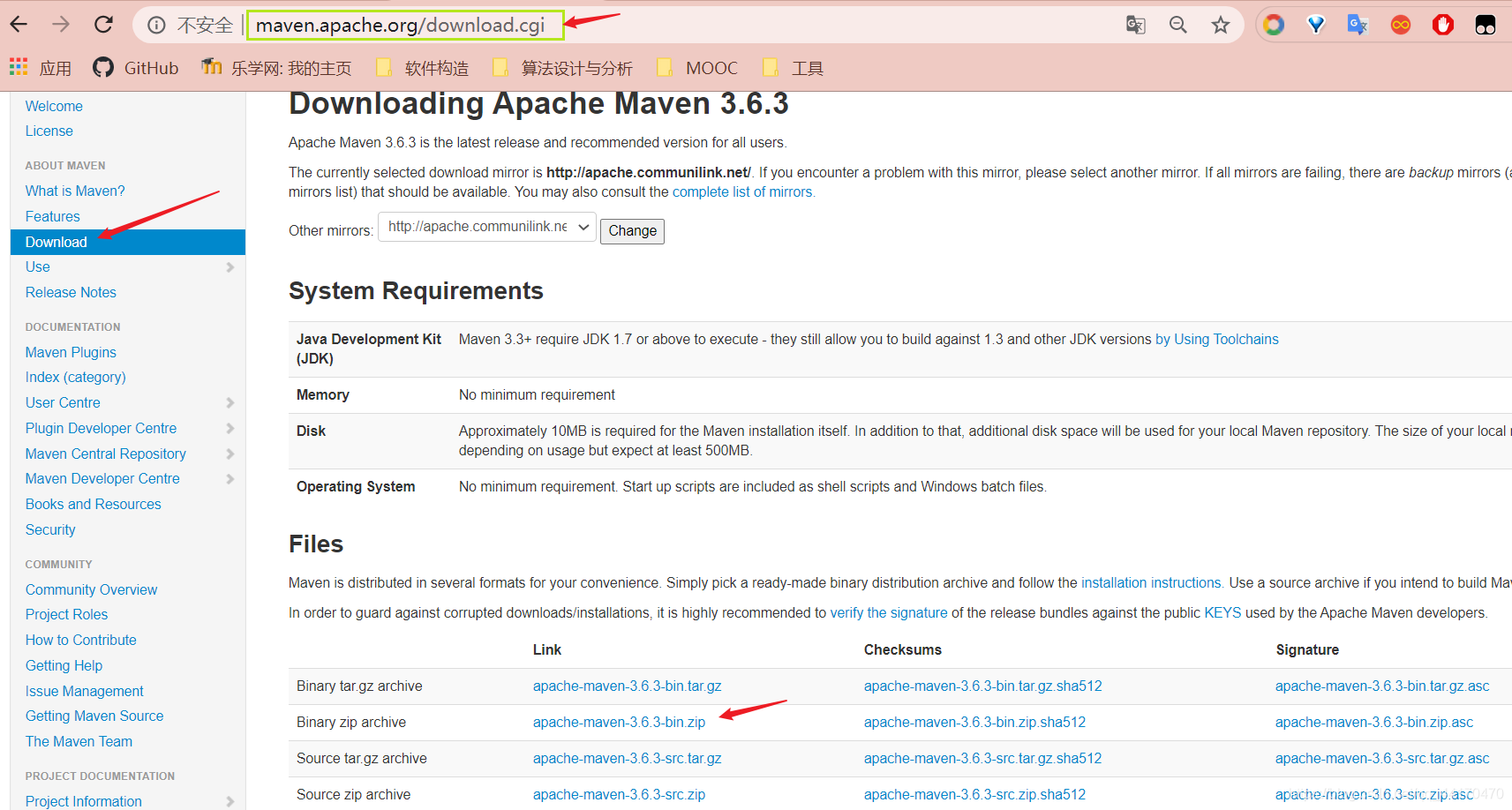Click the address bar URL field
This screenshot has width=1512, height=810.
pos(405,26)
